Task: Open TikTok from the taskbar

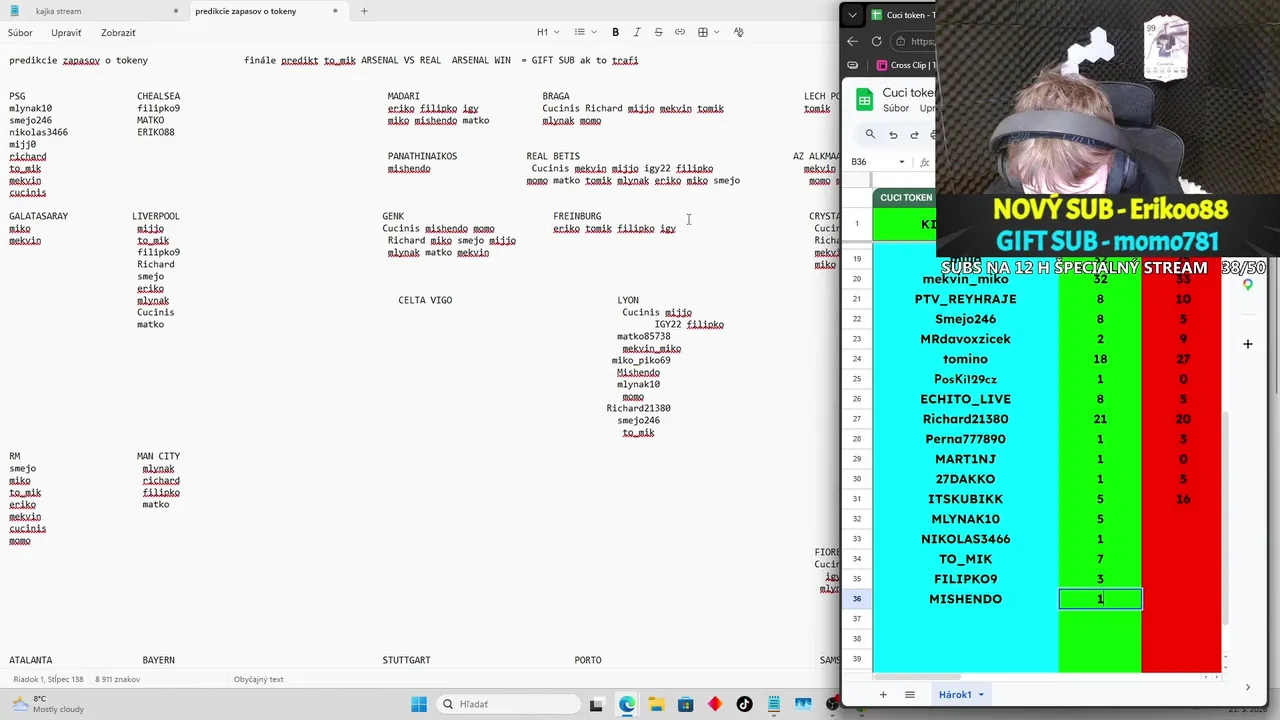Action: tap(744, 704)
